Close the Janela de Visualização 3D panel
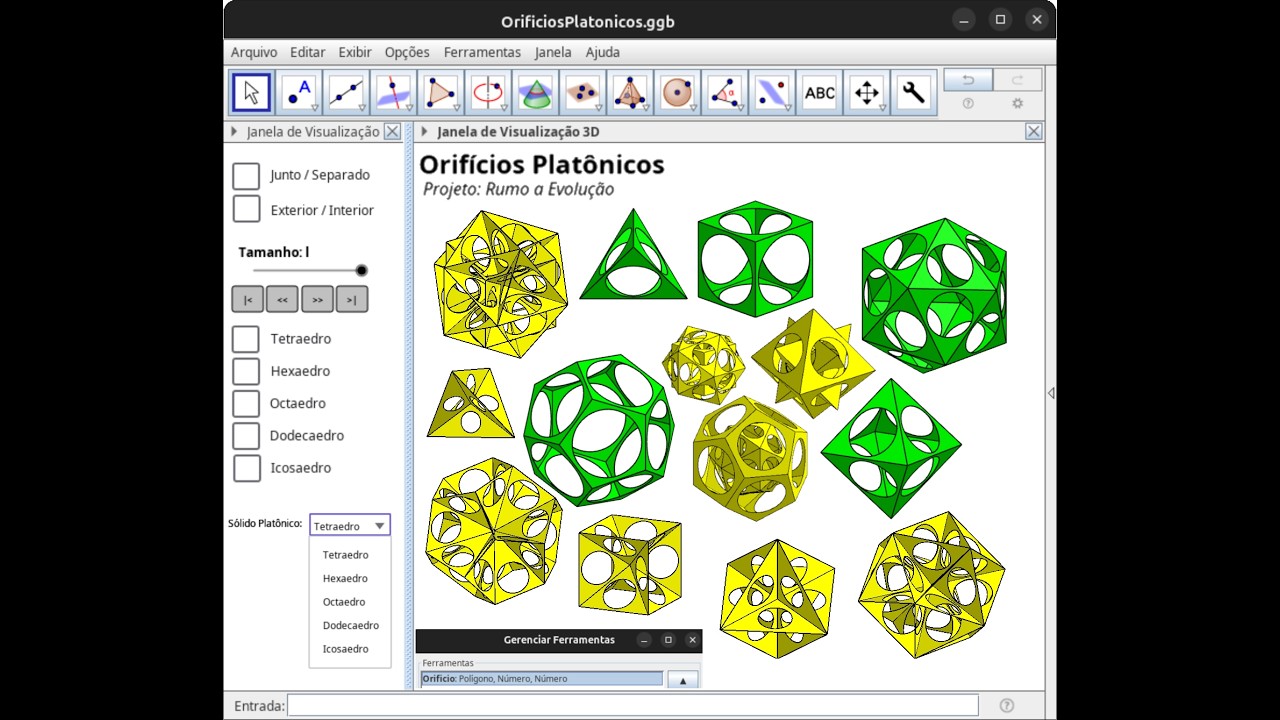 1034,131
